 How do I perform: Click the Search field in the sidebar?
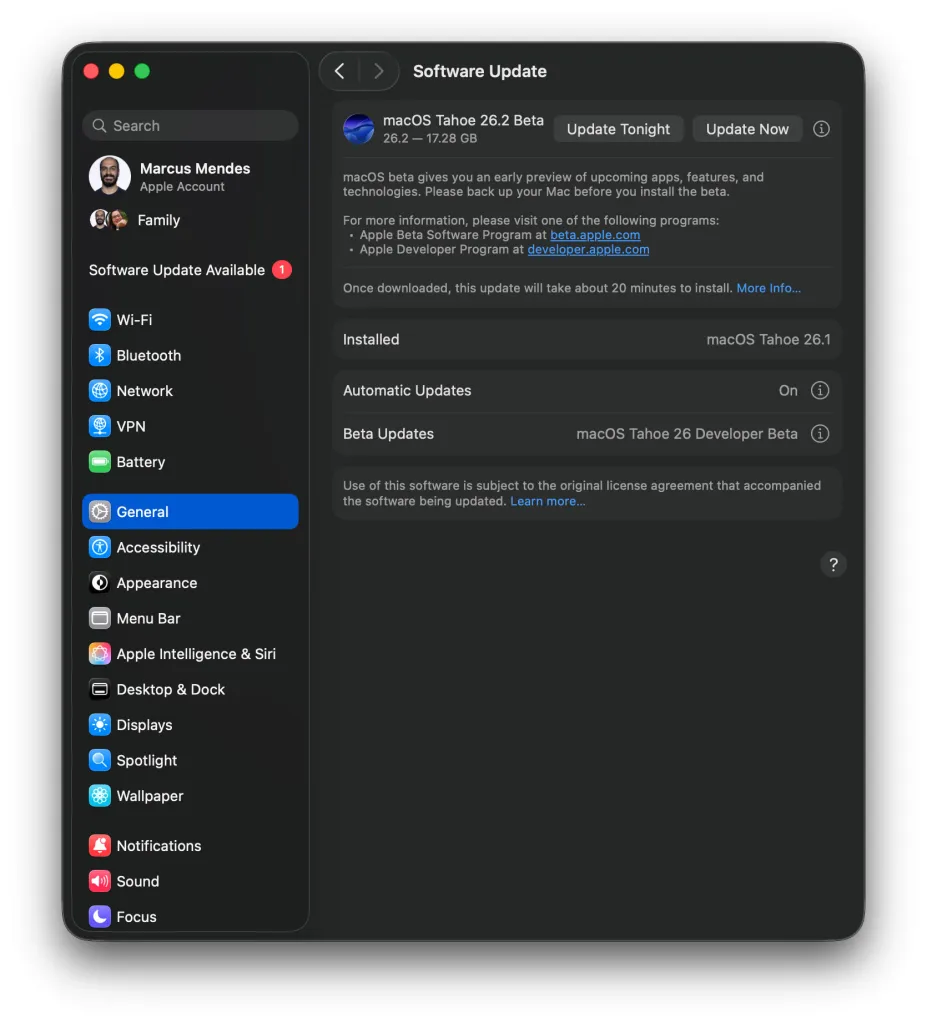[x=189, y=125]
